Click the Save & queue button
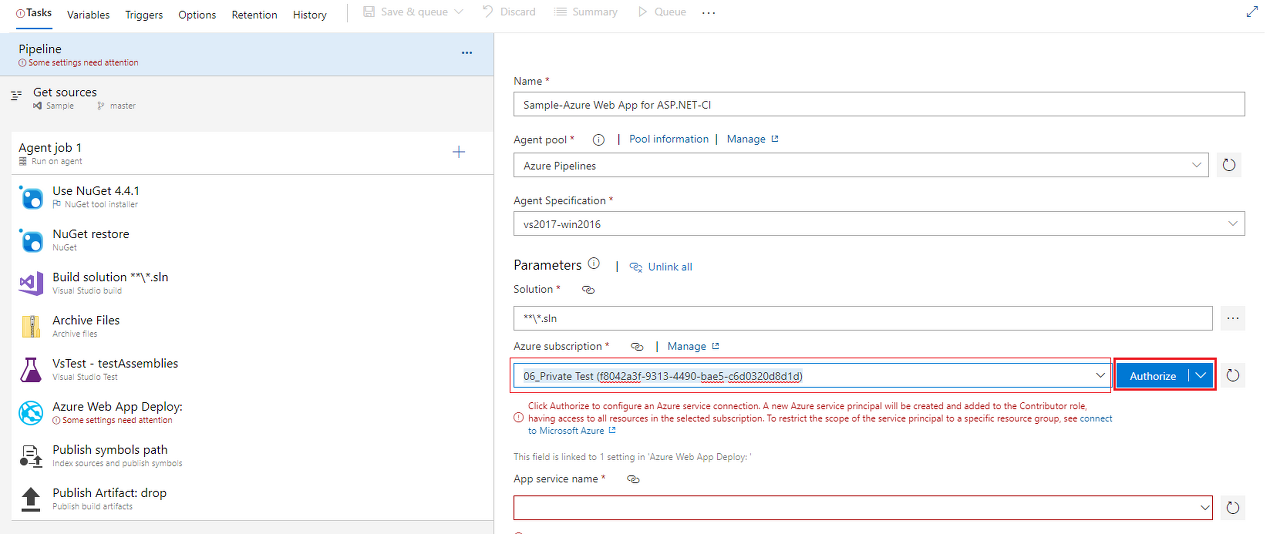The width and height of the screenshot is (1280, 534). [404, 12]
